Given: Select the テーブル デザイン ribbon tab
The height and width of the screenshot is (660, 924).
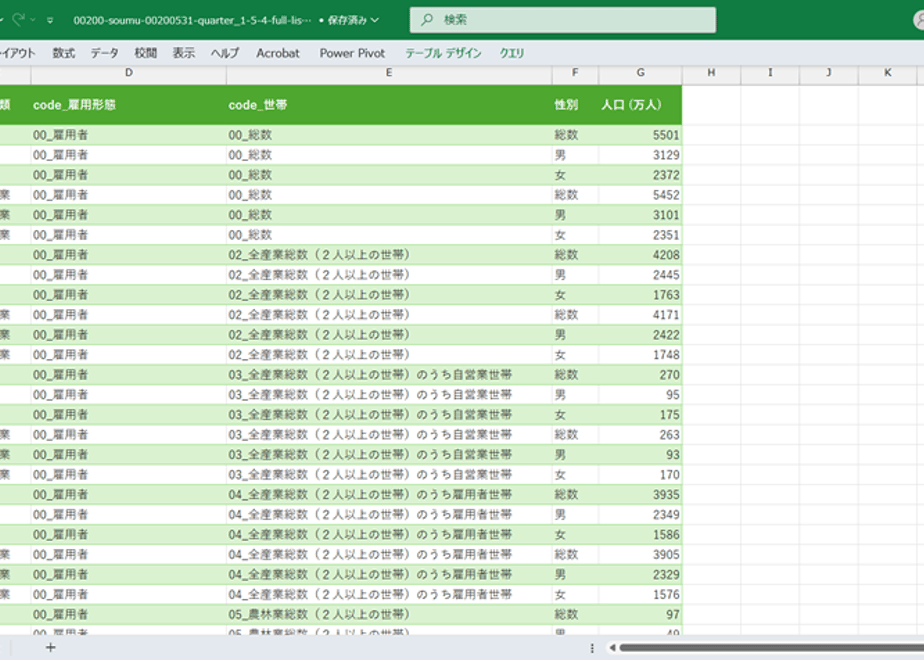Looking at the screenshot, I should coord(443,53).
